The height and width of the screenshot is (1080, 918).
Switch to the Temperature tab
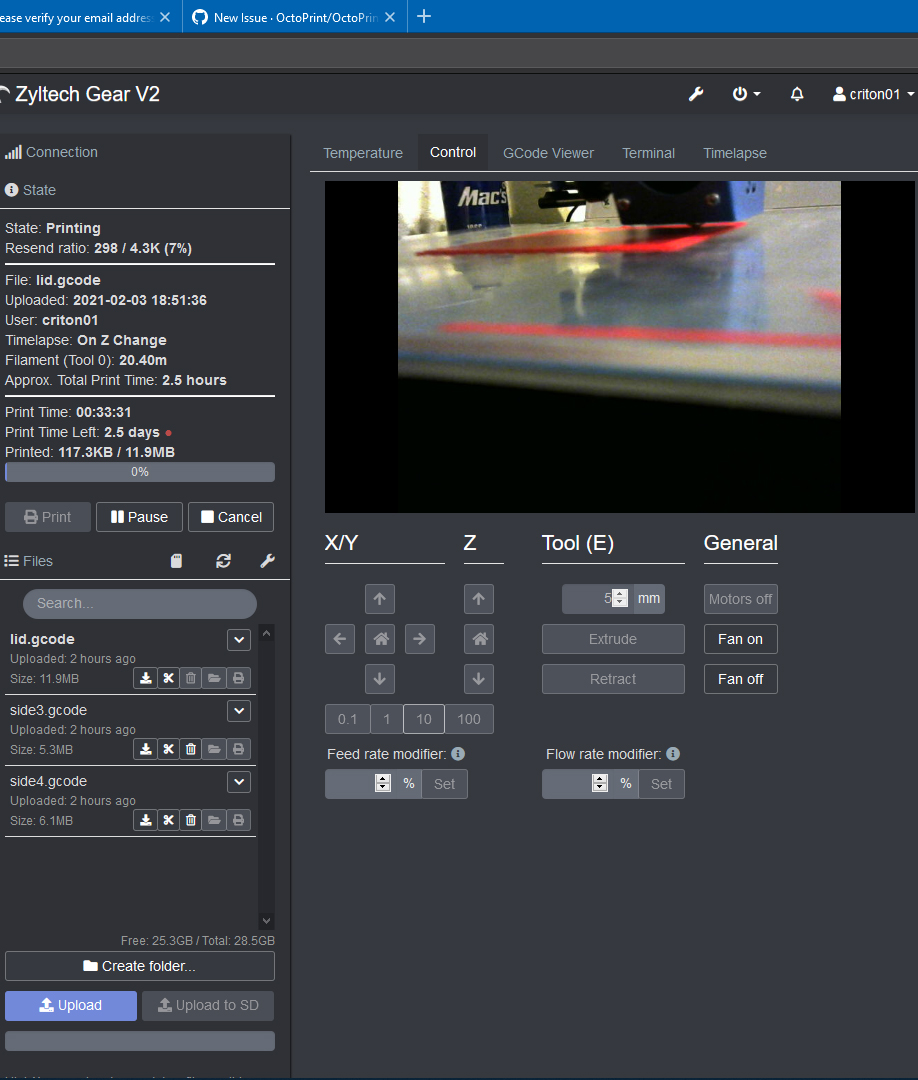(x=363, y=153)
